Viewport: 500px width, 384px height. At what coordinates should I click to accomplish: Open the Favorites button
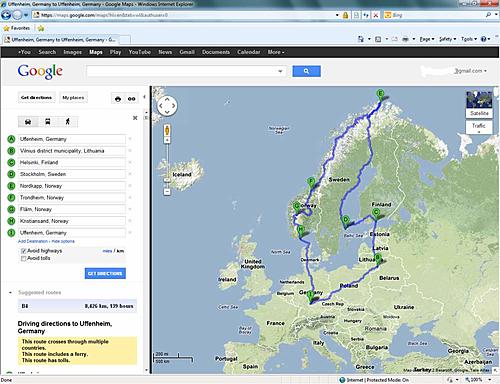tap(16, 28)
